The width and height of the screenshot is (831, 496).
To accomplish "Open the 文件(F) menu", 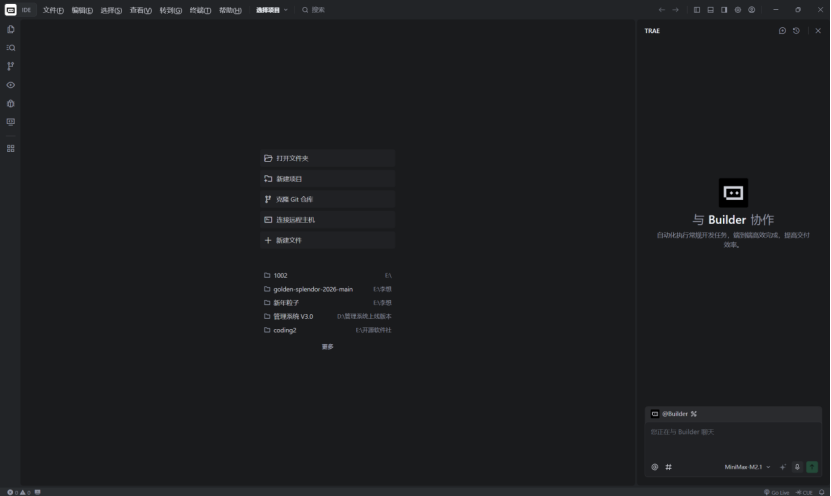I will pyautogui.click(x=53, y=10).
